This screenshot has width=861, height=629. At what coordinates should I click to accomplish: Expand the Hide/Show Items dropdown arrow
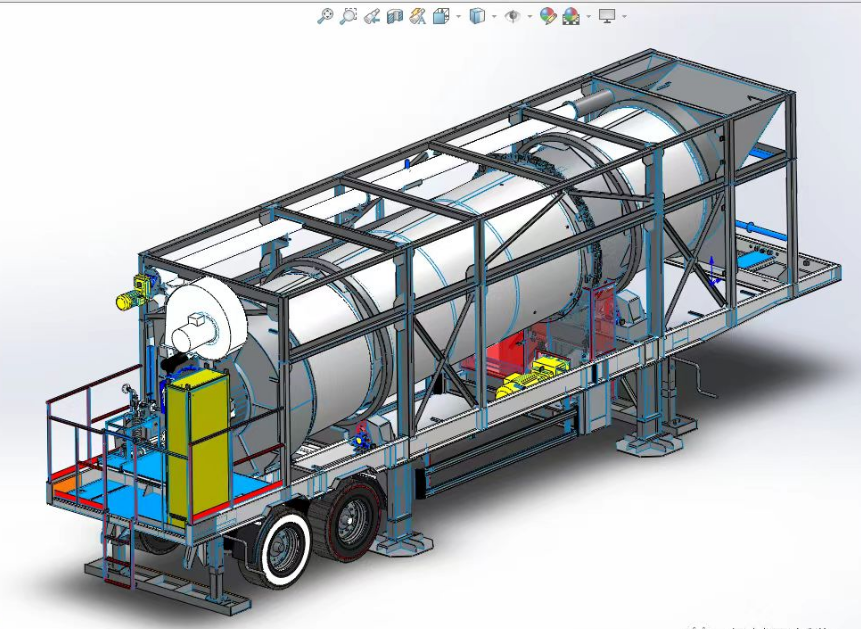pyautogui.click(x=529, y=16)
